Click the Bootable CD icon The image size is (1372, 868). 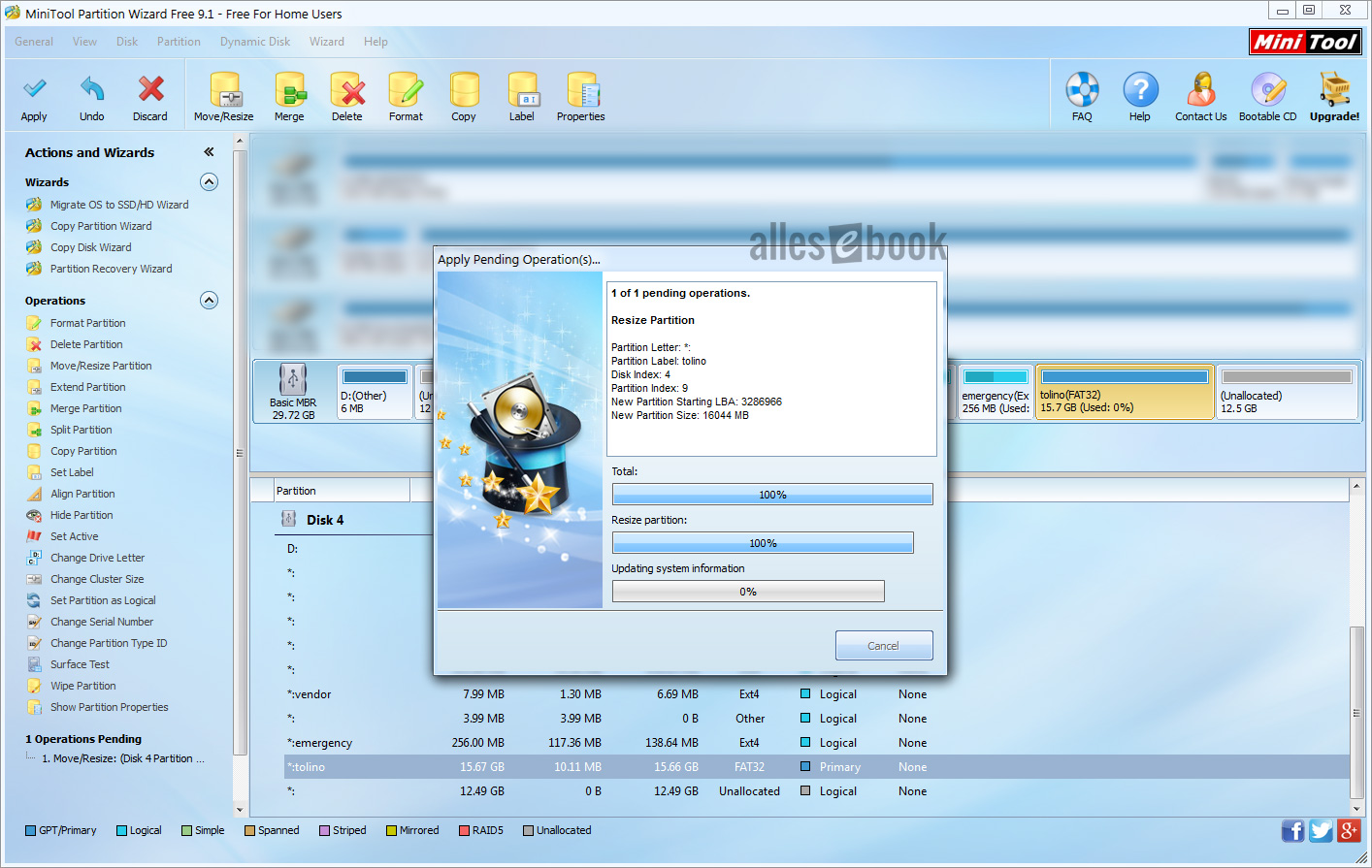1268,89
